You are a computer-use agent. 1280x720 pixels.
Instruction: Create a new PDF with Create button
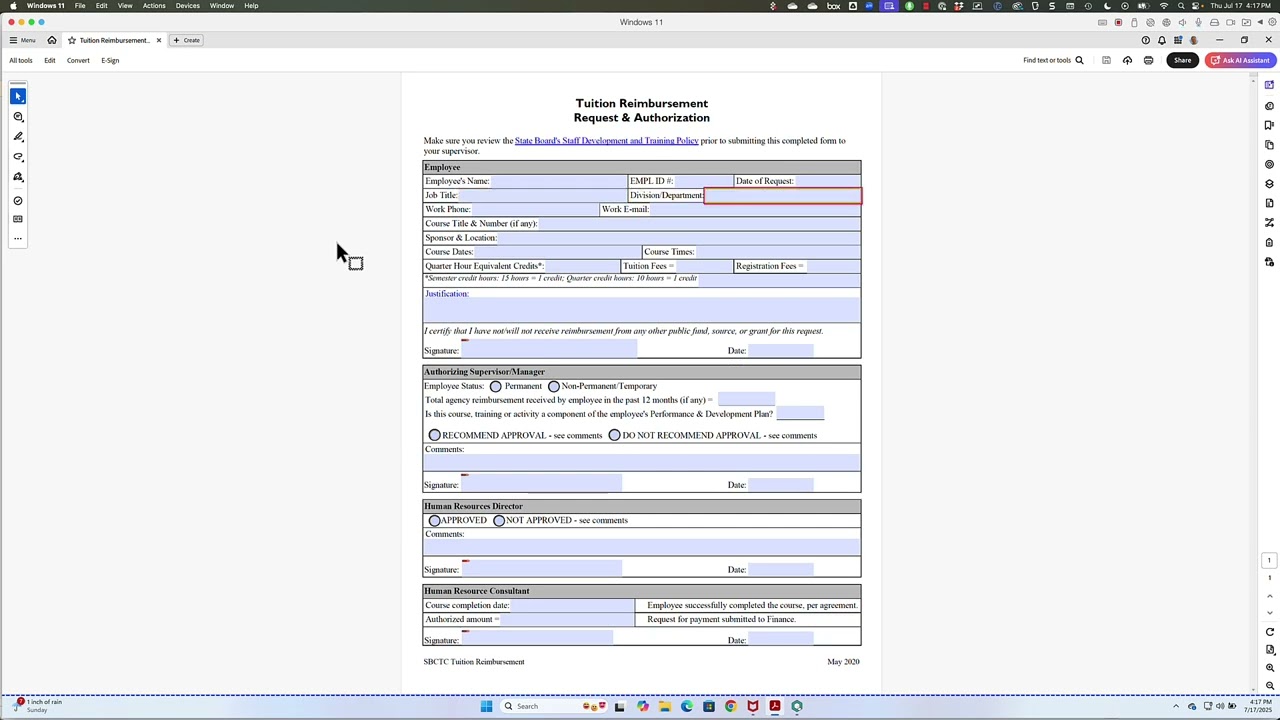(186, 40)
